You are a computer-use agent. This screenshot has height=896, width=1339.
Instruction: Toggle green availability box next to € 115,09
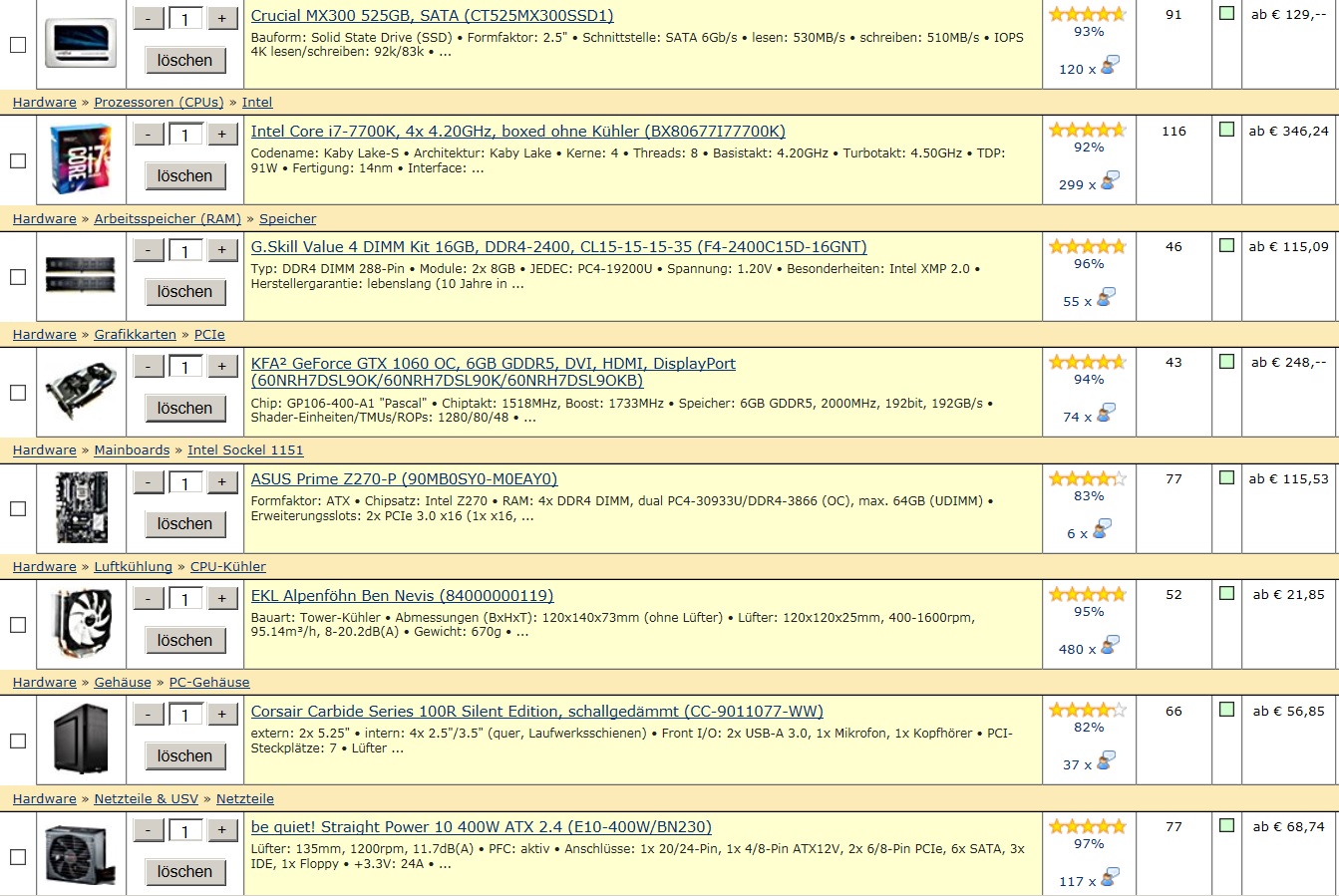click(x=1226, y=245)
